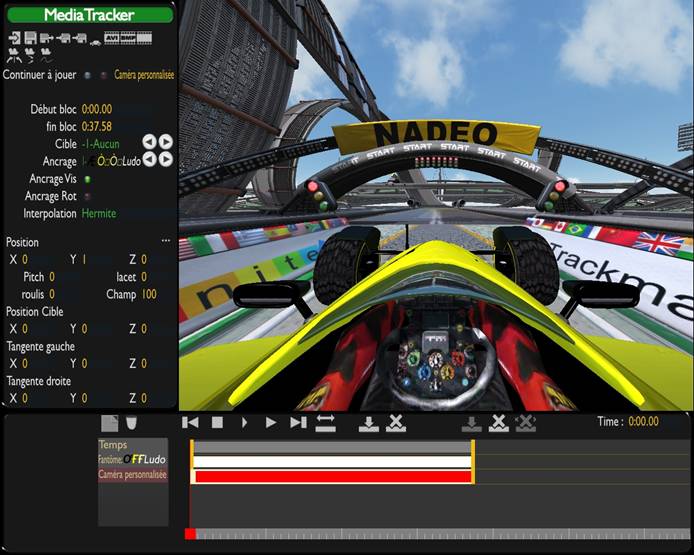Click the grey timeline ruler bar

pyautogui.click(x=443, y=534)
